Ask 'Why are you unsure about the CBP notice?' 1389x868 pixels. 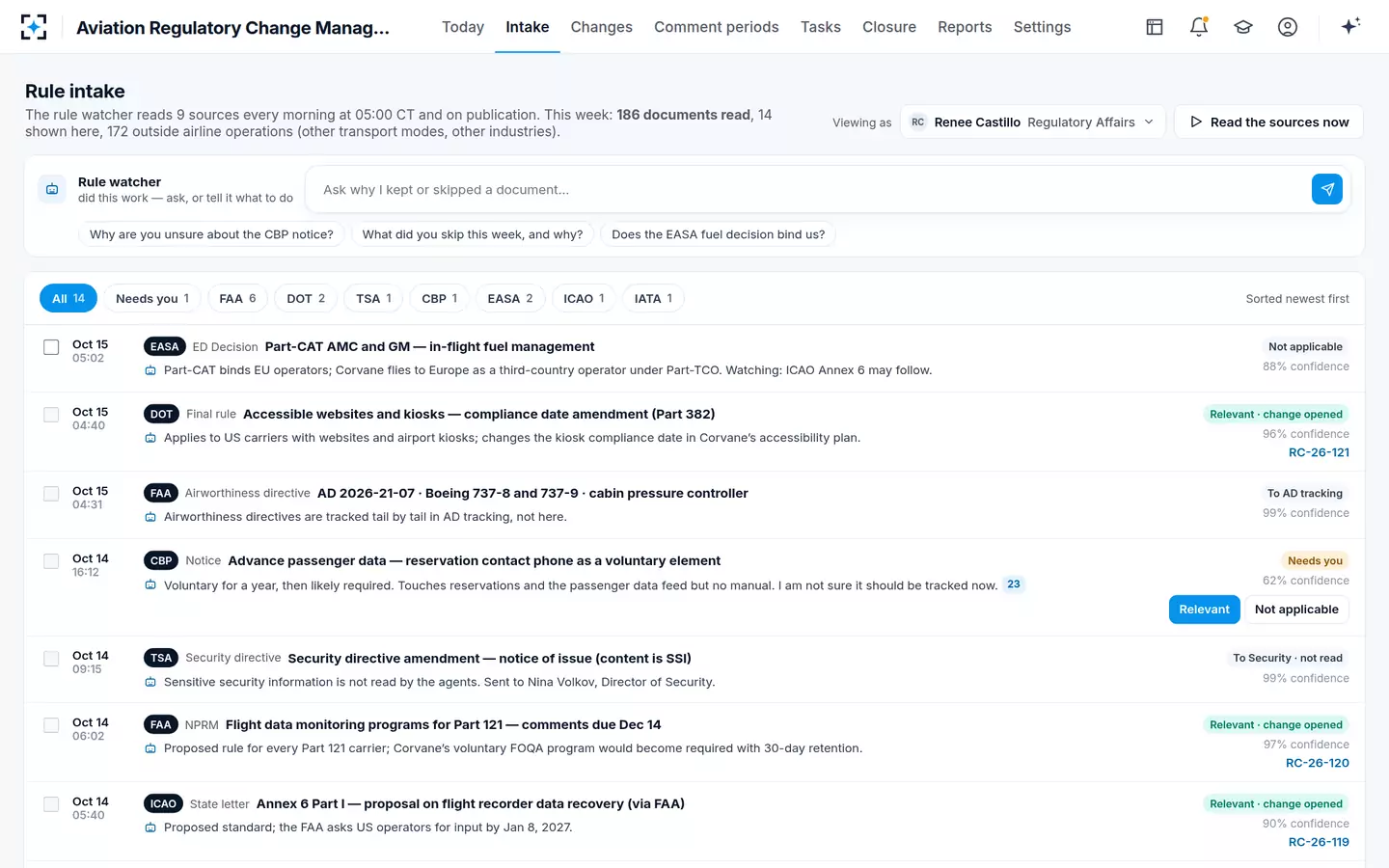click(x=211, y=234)
